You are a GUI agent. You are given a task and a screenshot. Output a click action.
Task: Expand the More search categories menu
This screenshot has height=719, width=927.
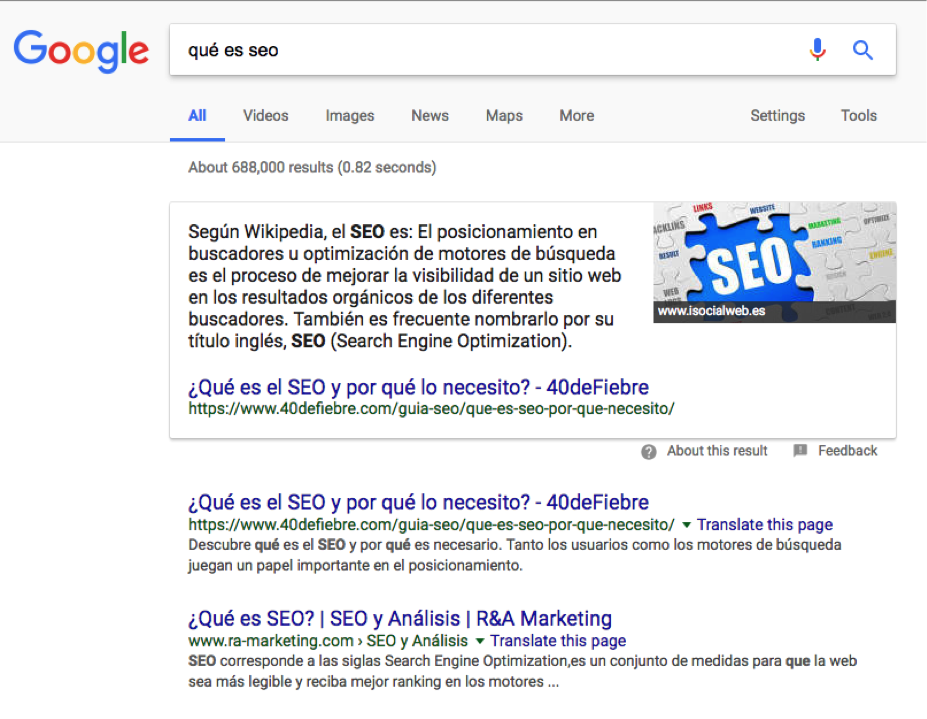(576, 116)
